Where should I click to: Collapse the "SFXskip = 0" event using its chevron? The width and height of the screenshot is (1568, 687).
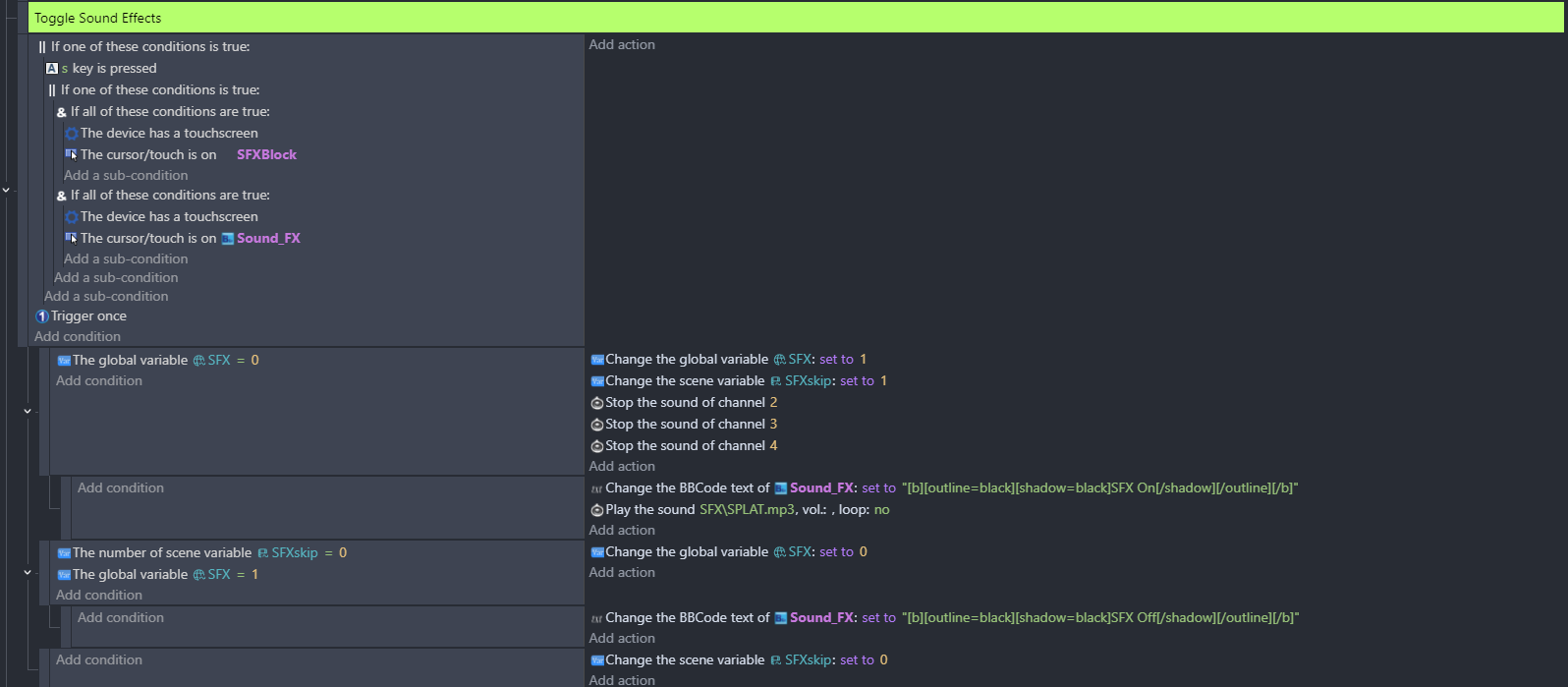[x=28, y=572]
